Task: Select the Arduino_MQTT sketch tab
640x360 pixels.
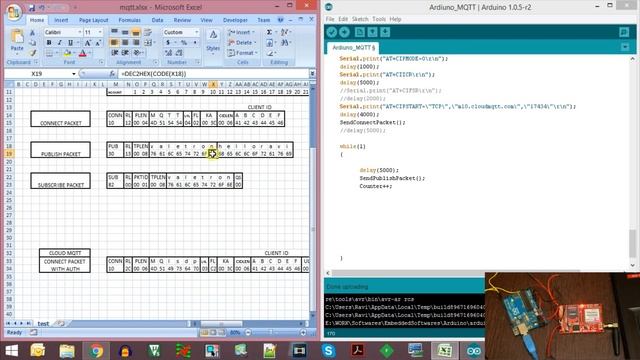Action: (353, 48)
